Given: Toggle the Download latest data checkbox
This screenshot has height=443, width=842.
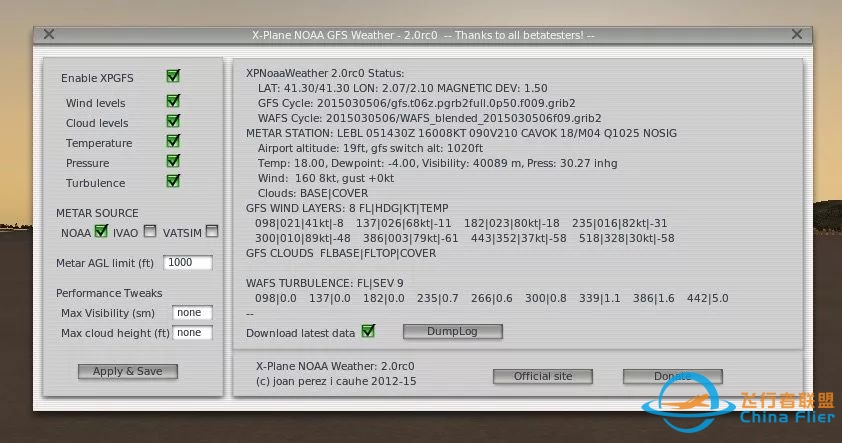Looking at the screenshot, I should coord(368,331).
